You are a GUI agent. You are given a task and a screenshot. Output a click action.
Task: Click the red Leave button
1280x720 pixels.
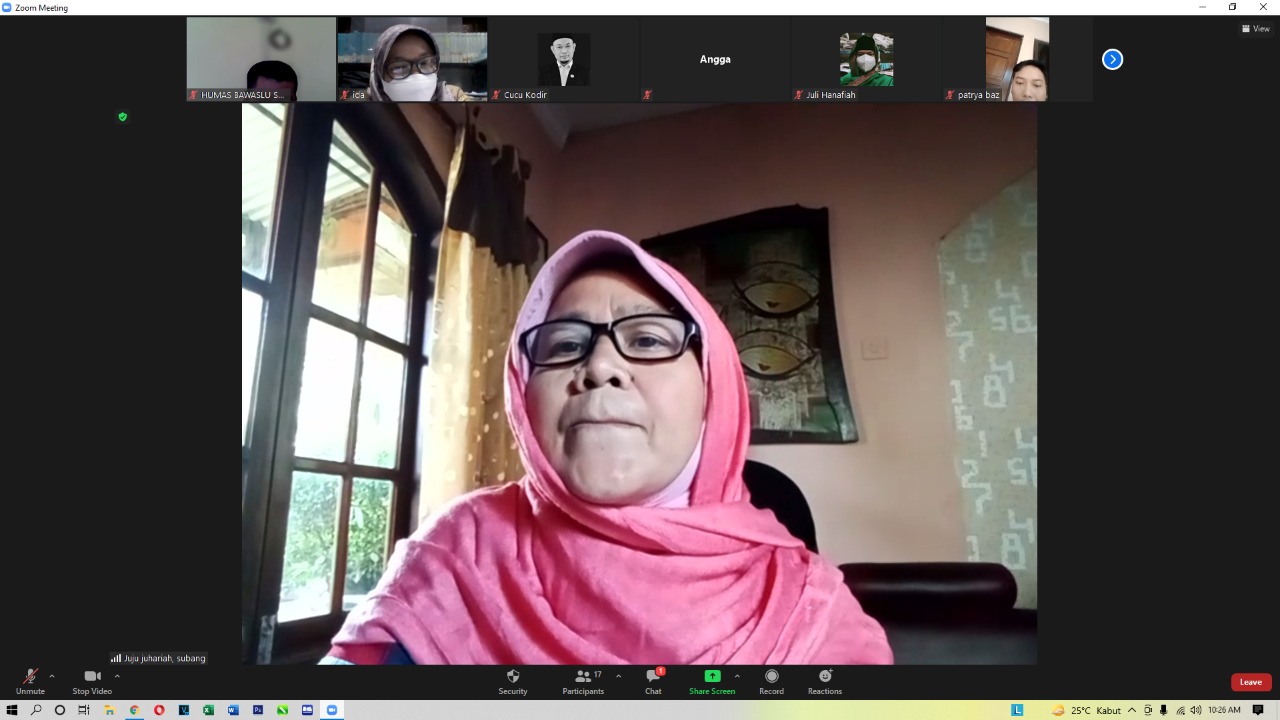[x=1250, y=682]
